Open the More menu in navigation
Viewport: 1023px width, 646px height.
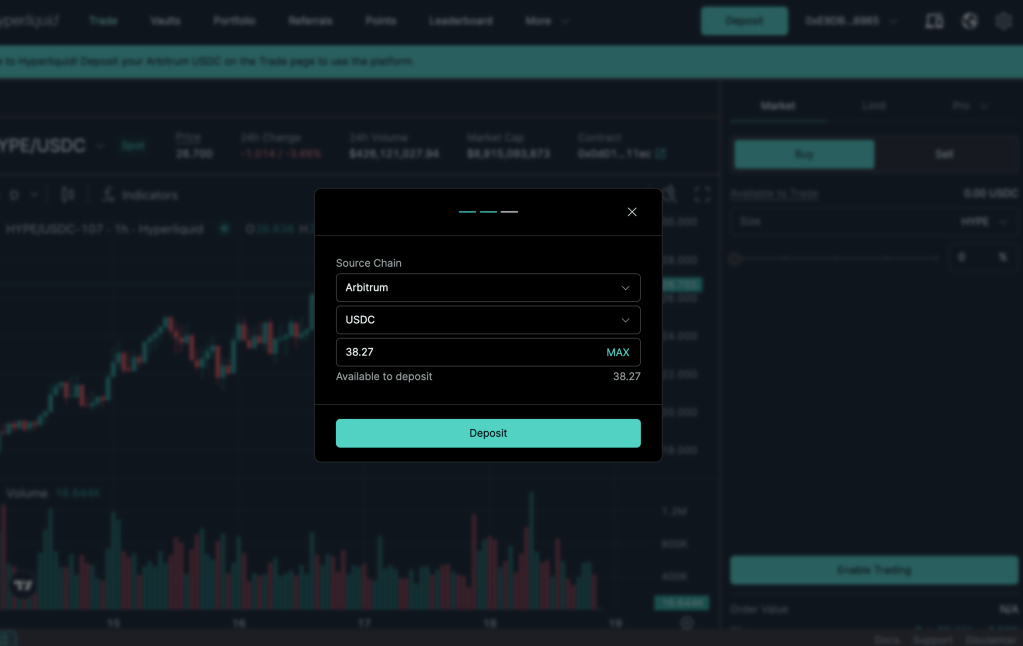(x=546, y=21)
